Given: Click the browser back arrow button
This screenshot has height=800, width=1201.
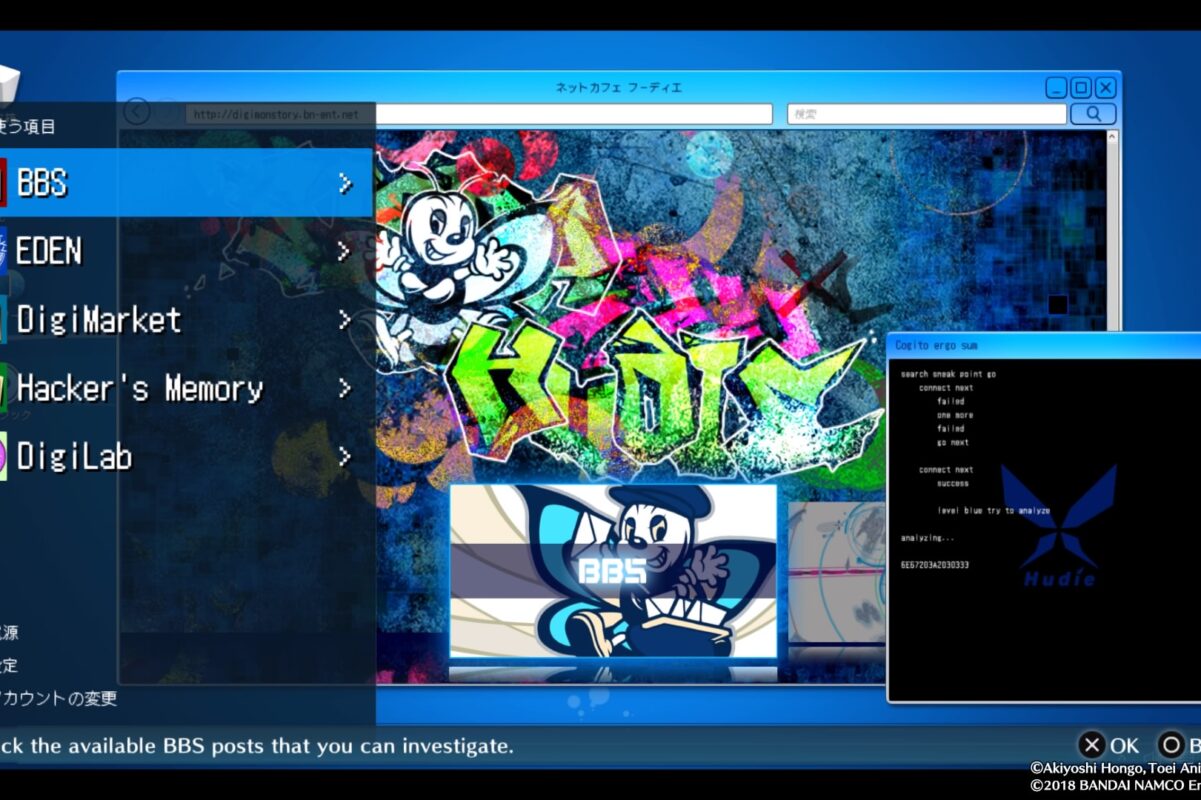Looking at the screenshot, I should pos(137,112).
